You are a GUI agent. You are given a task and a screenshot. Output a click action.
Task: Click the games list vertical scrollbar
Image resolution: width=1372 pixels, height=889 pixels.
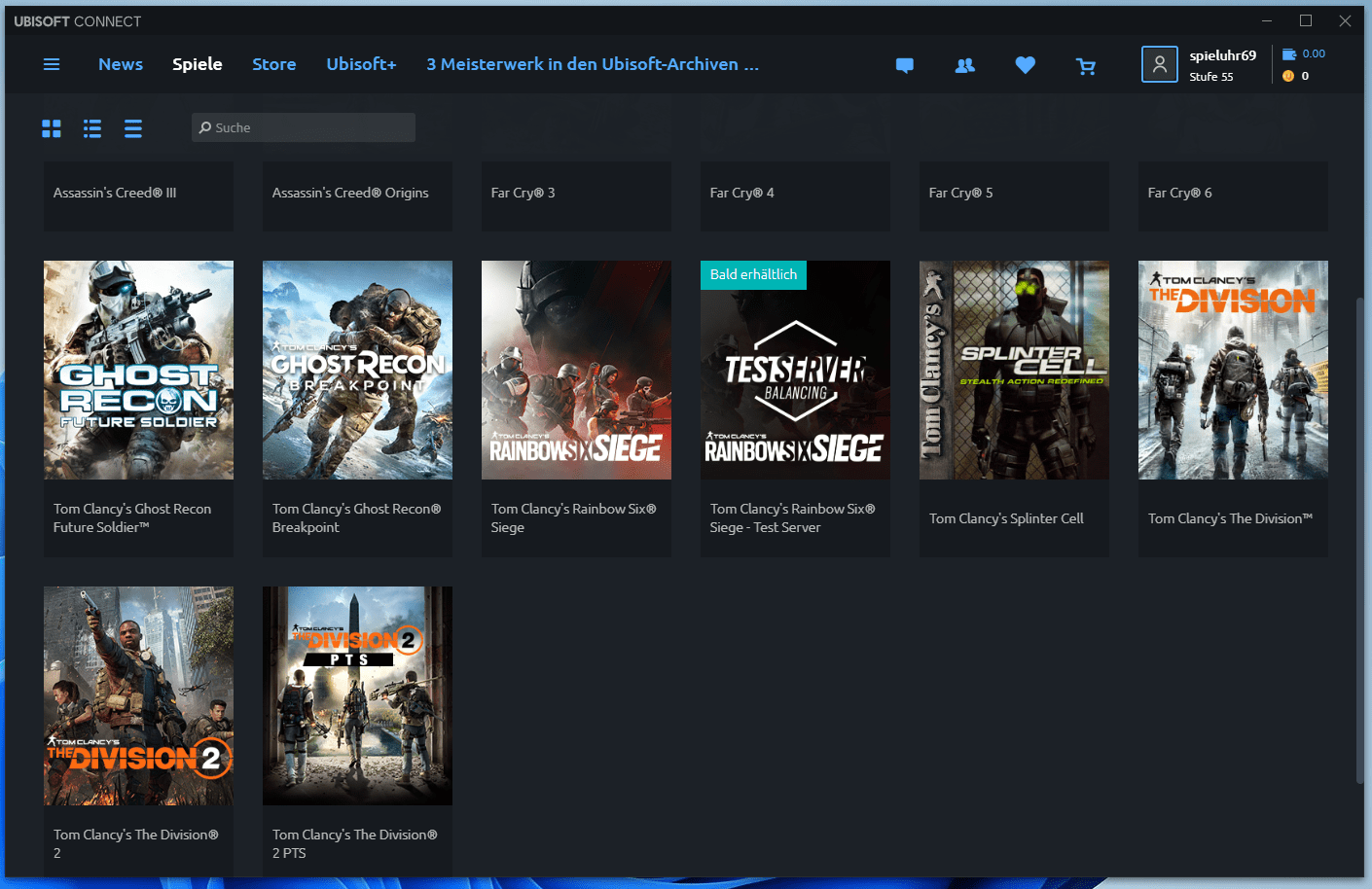point(1359,540)
